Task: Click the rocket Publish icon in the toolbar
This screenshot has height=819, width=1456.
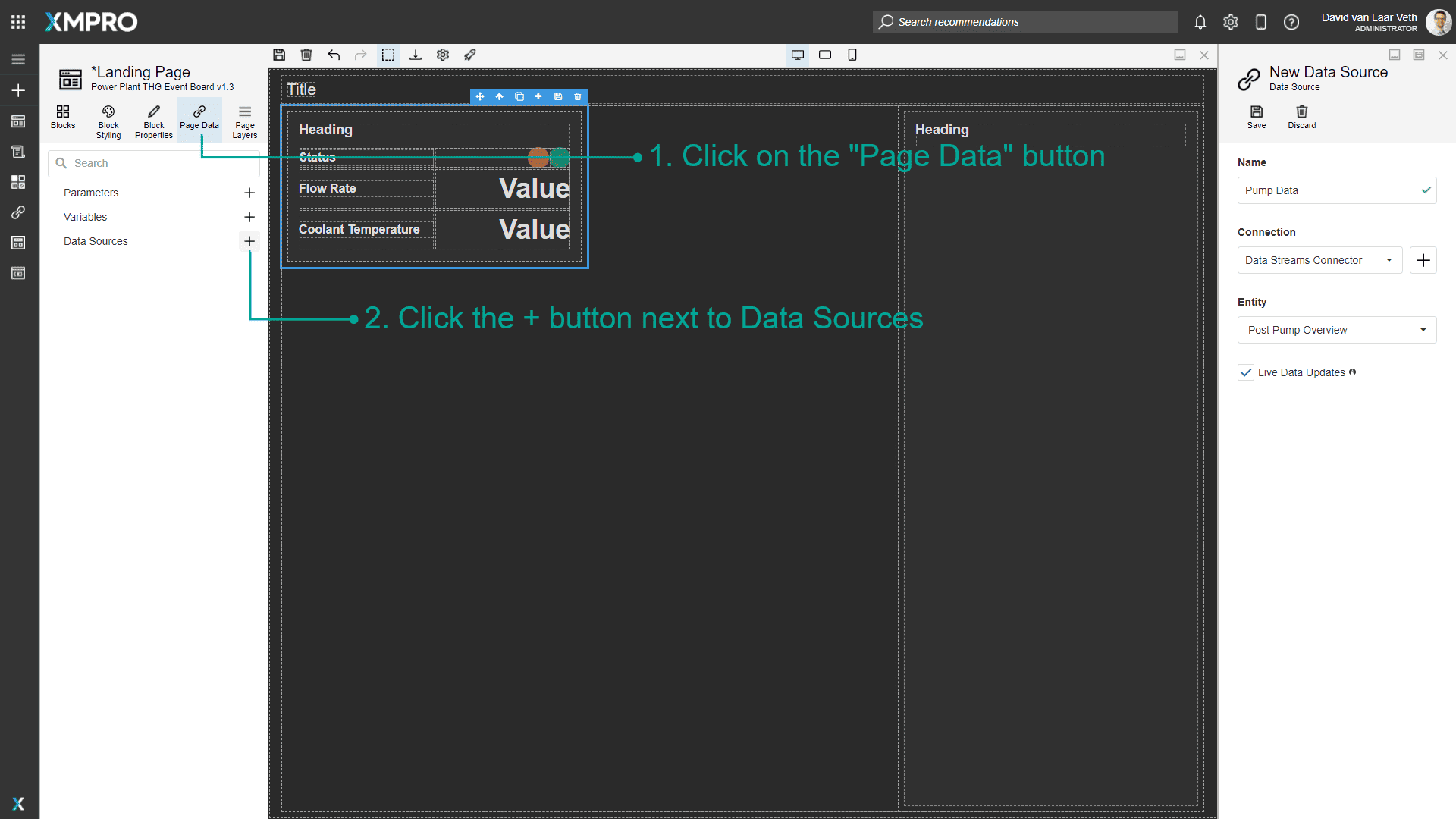Action: click(x=470, y=55)
